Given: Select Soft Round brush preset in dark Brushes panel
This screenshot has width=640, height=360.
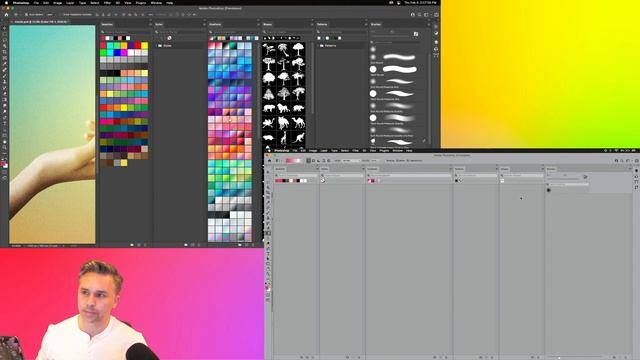Looking at the screenshot, I should [394, 57].
